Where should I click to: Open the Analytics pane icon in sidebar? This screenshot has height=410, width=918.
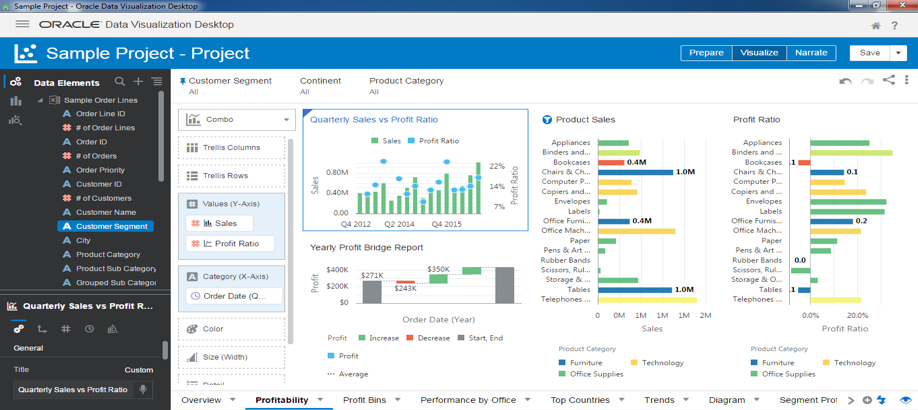pyautogui.click(x=16, y=120)
